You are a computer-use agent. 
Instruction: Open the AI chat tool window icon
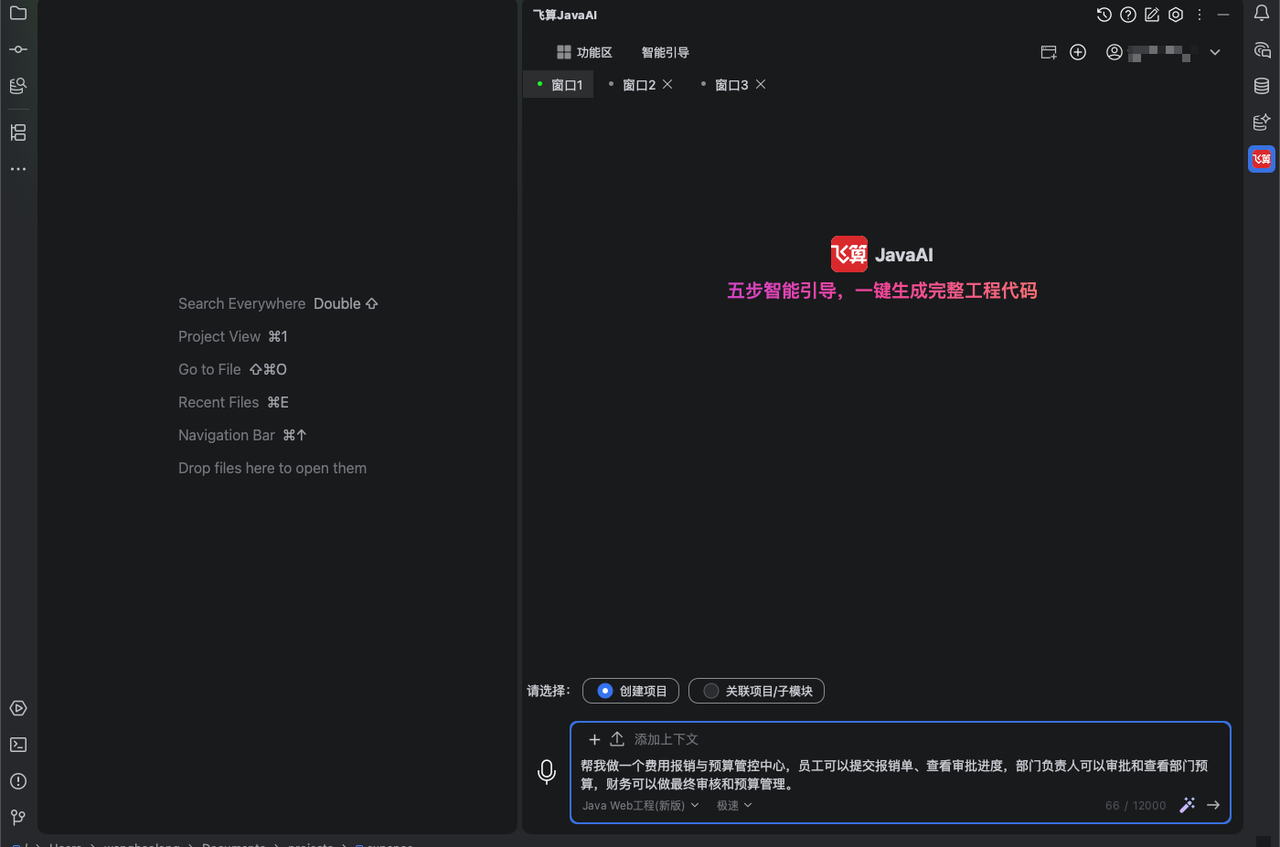click(1262, 50)
